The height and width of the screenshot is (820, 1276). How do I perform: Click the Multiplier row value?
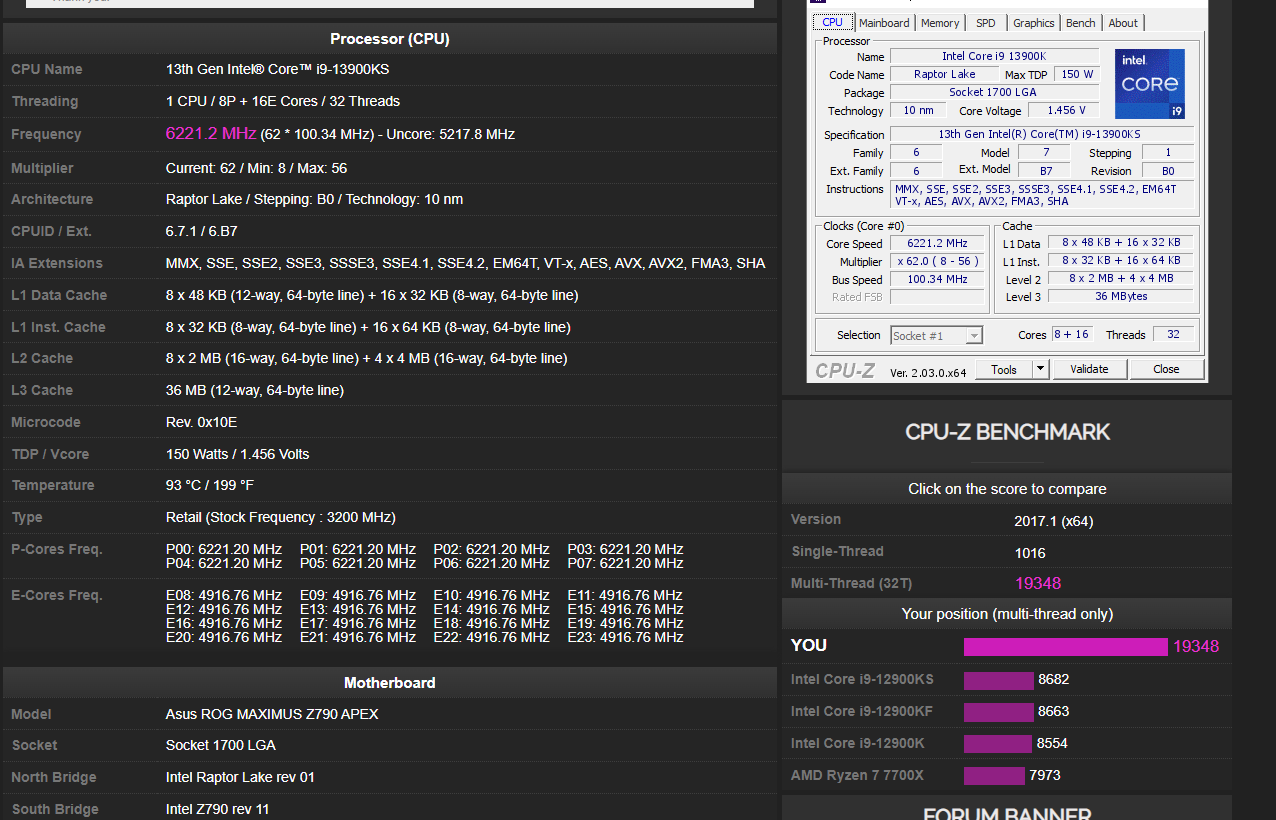(x=257, y=168)
